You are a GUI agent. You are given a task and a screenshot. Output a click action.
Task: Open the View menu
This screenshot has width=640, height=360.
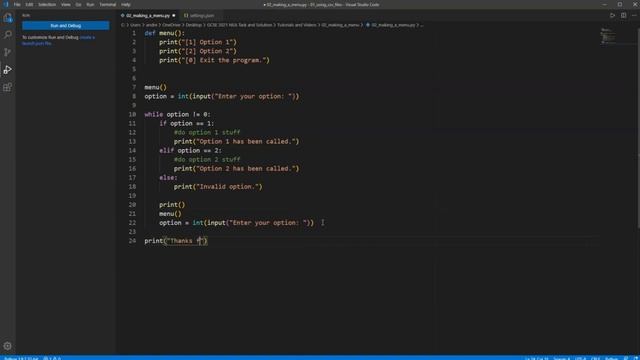(x=66, y=4)
